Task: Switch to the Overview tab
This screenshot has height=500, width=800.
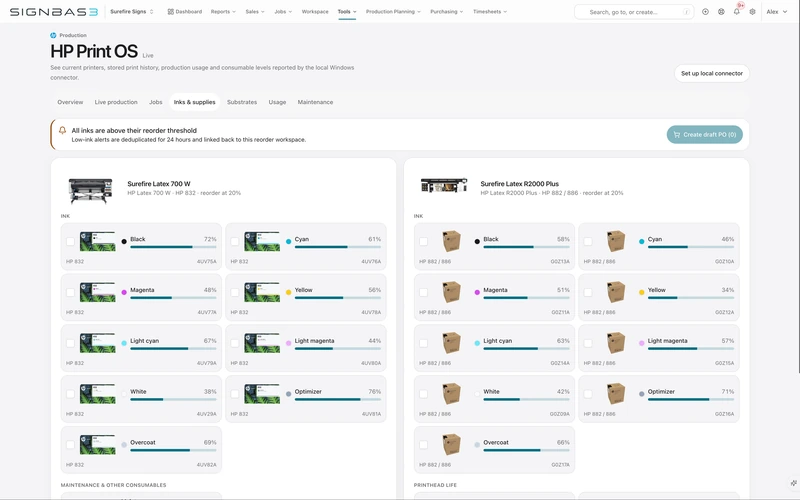Action: (70, 102)
